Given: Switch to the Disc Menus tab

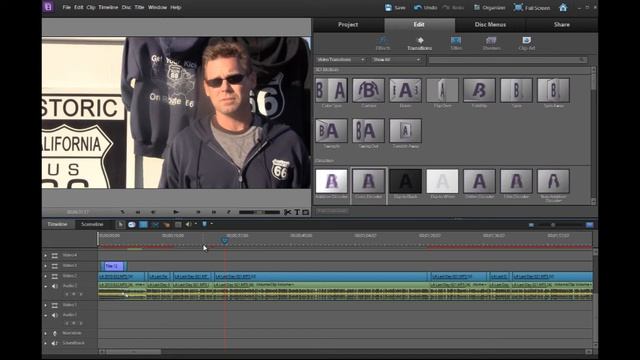Looking at the screenshot, I should coord(490,24).
